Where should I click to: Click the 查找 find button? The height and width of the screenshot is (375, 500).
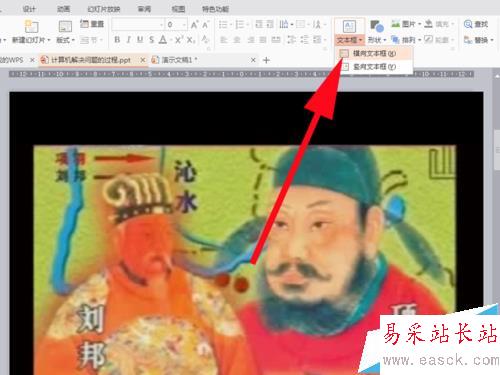pyautogui.click(x=476, y=24)
